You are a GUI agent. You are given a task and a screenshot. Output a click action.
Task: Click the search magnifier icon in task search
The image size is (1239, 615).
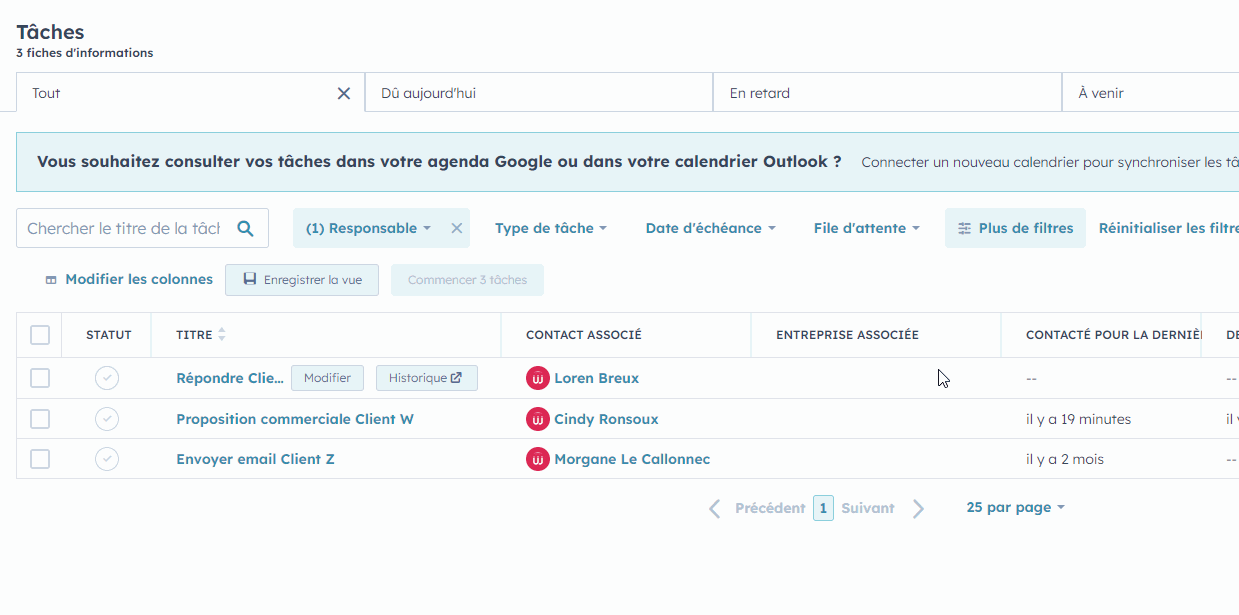(x=246, y=228)
